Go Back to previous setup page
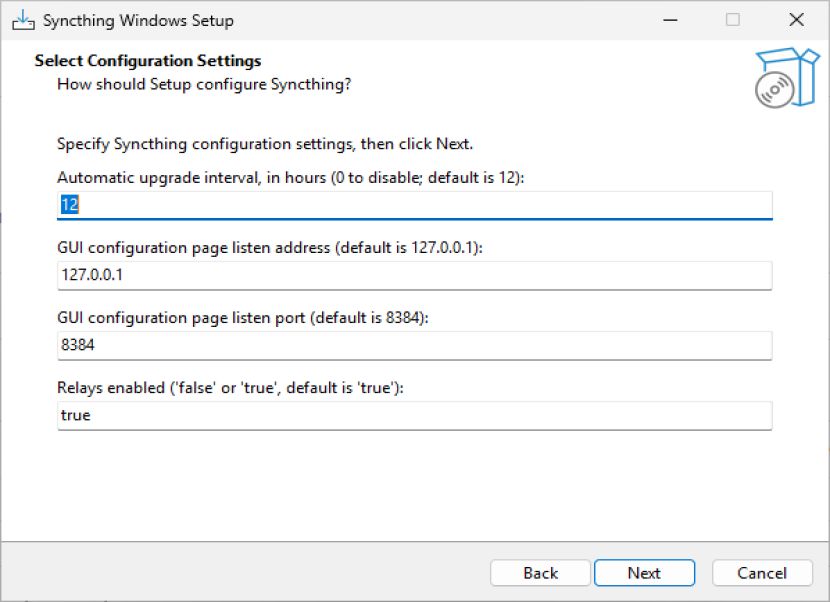This screenshot has width=830, height=602. [x=540, y=573]
